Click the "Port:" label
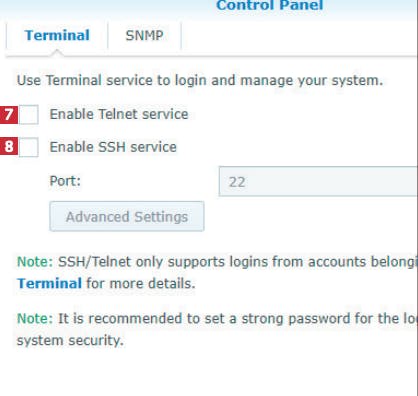 click(x=65, y=181)
